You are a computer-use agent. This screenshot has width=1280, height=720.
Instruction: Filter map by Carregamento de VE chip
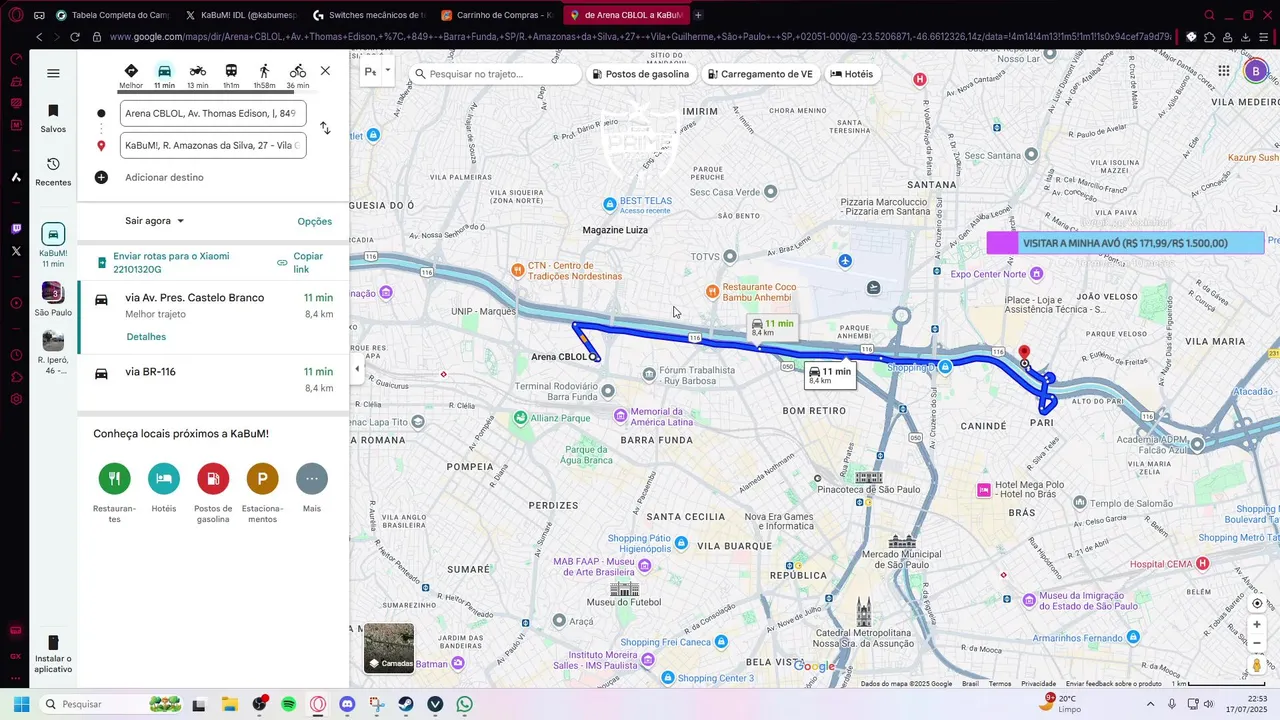pyautogui.click(x=760, y=74)
